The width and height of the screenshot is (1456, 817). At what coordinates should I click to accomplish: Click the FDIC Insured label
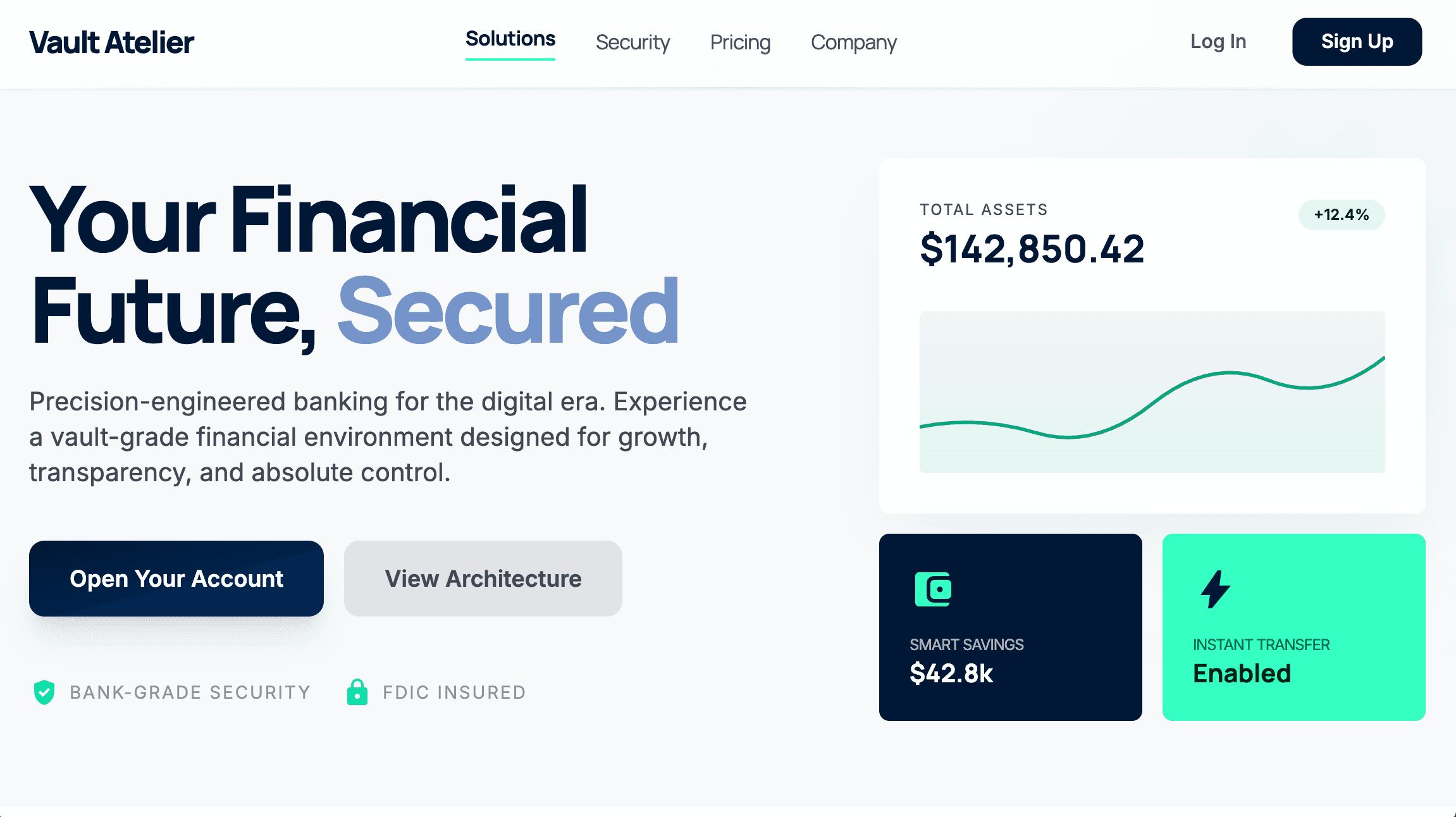(x=454, y=692)
